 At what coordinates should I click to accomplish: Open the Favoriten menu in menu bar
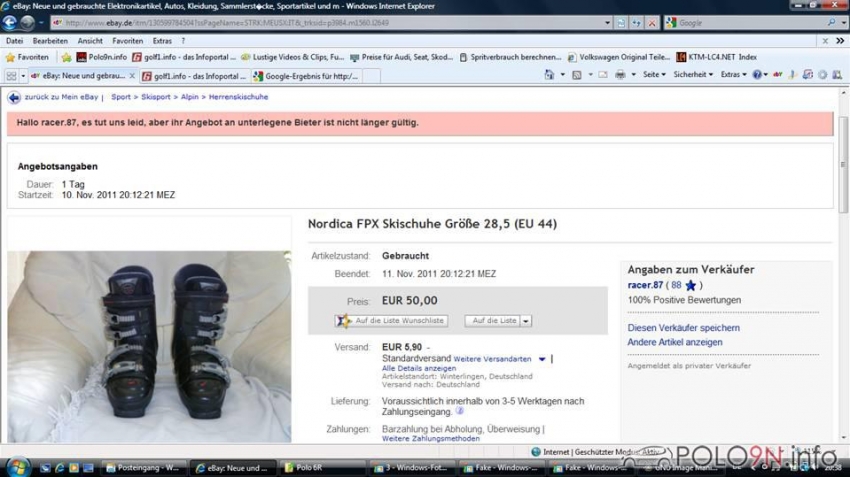click(x=127, y=41)
